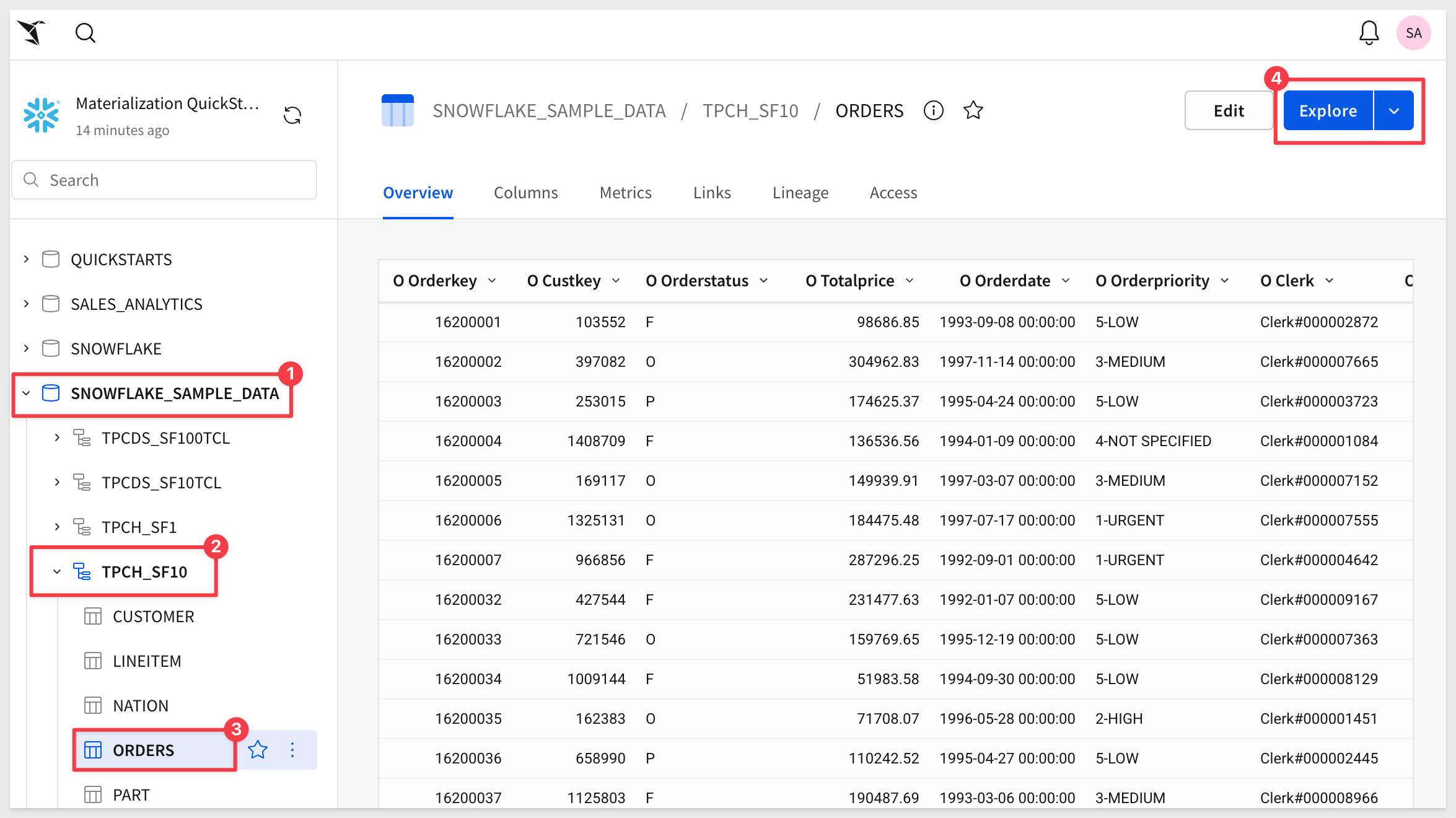Screen dimensions: 1456x818
Task: Open the O Custkey column menu
Action: pyautogui.click(x=616, y=281)
